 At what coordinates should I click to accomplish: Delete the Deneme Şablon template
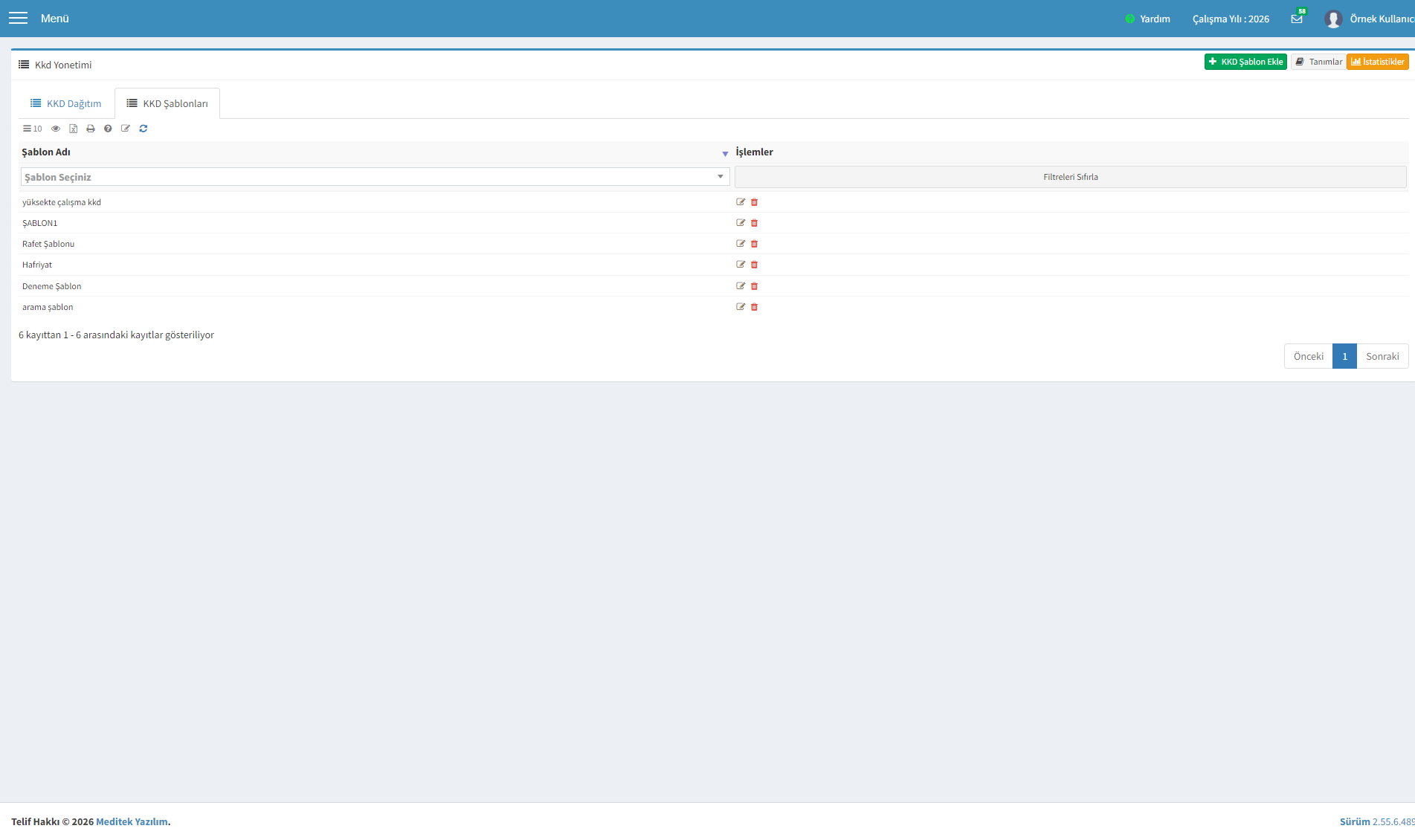(754, 286)
